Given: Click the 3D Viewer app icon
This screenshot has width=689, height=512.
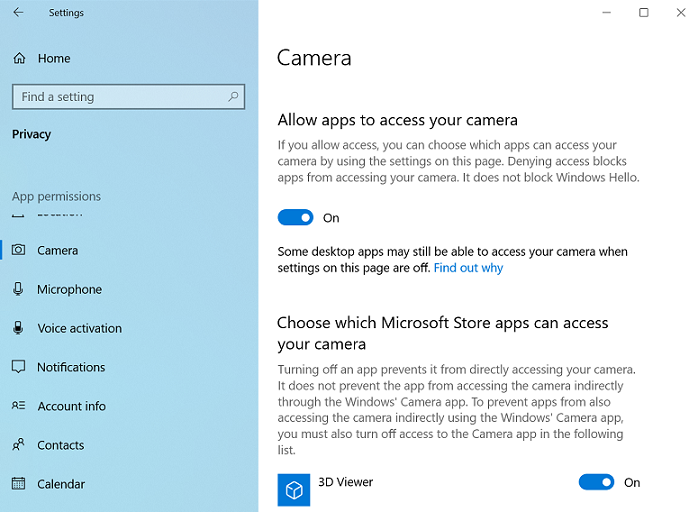Looking at the screenshot, I should [294, 490].
